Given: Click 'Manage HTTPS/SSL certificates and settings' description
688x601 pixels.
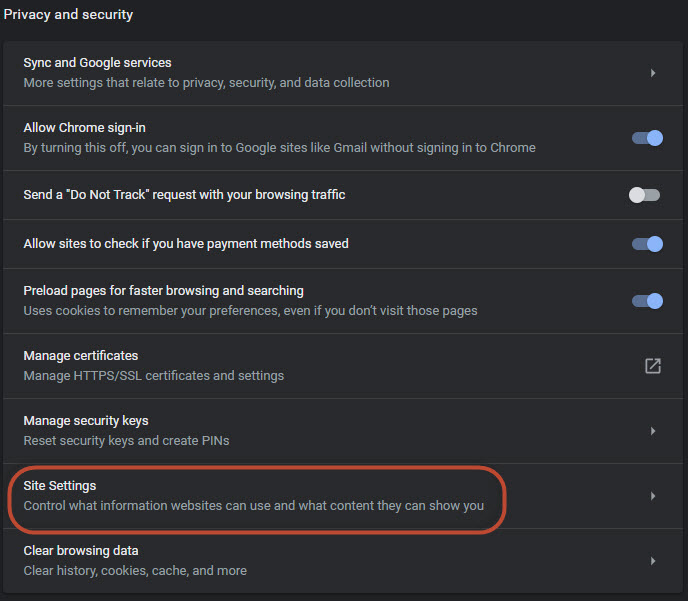Looking at the screenshot, I should click(154, 376).
